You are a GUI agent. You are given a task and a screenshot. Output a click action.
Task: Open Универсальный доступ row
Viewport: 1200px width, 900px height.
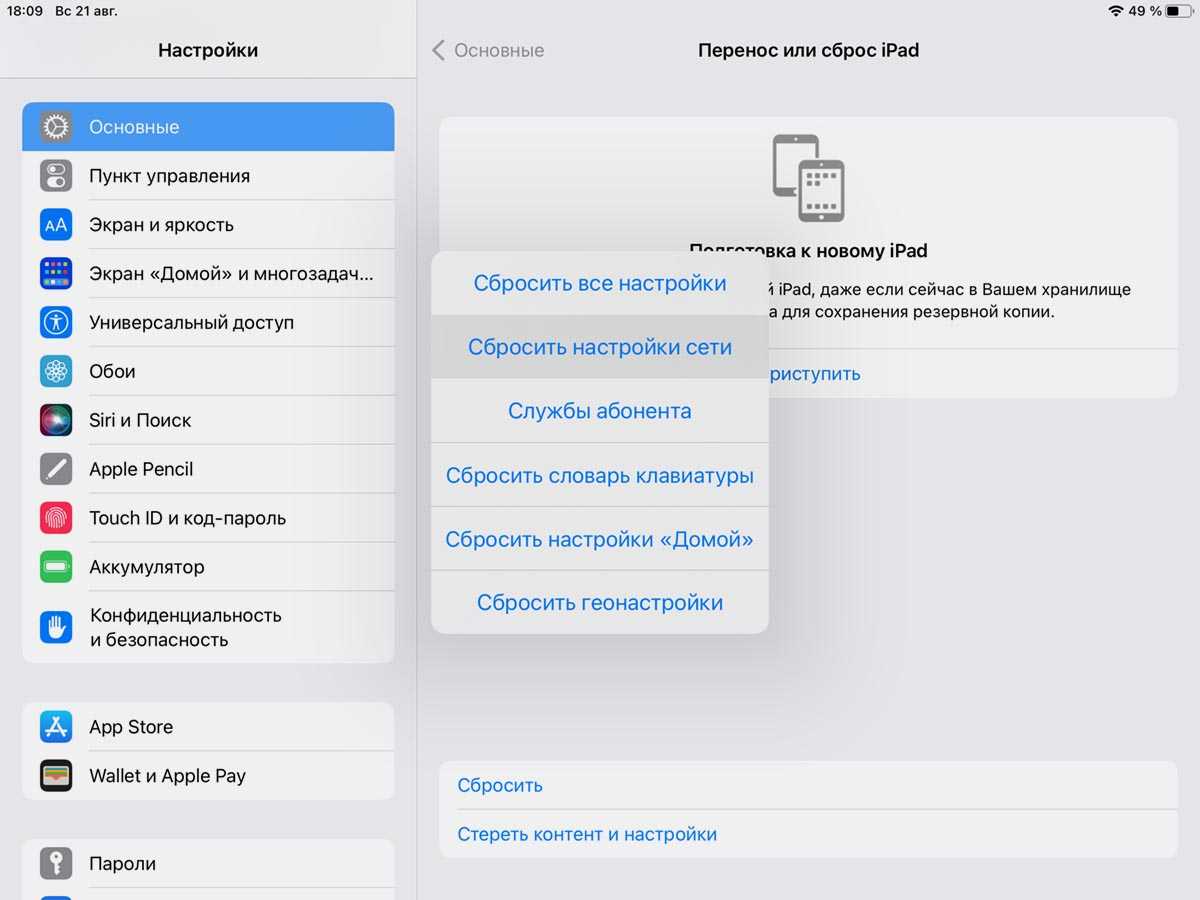point(208,322)
